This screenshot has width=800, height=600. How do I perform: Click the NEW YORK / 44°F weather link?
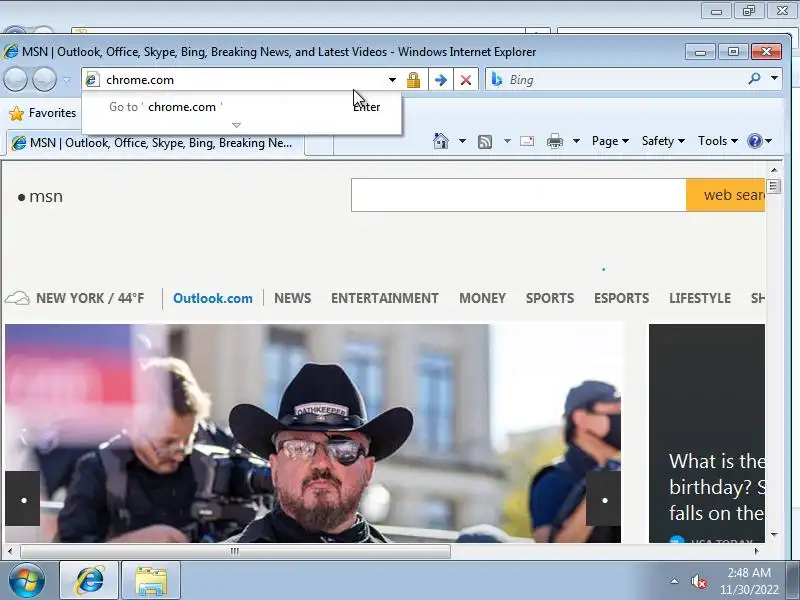coord(90,298)
